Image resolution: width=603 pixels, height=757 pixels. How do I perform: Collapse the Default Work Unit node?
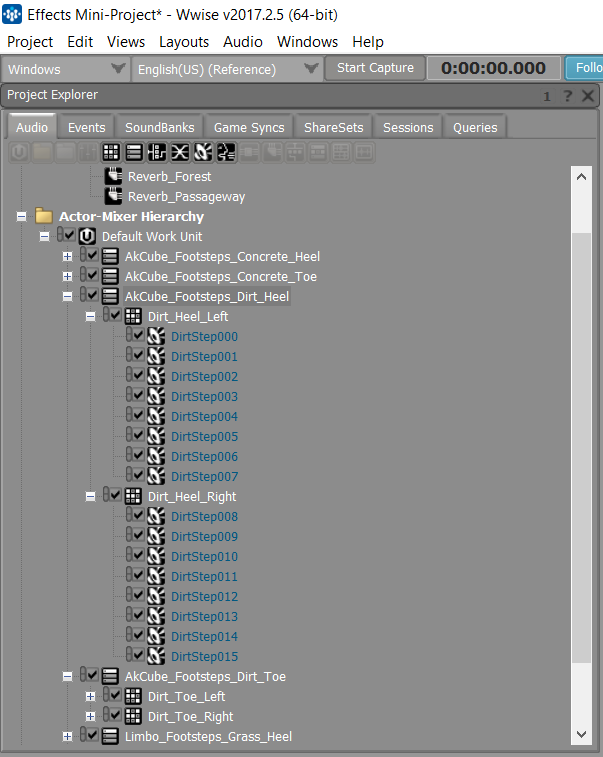coord(44,237)
